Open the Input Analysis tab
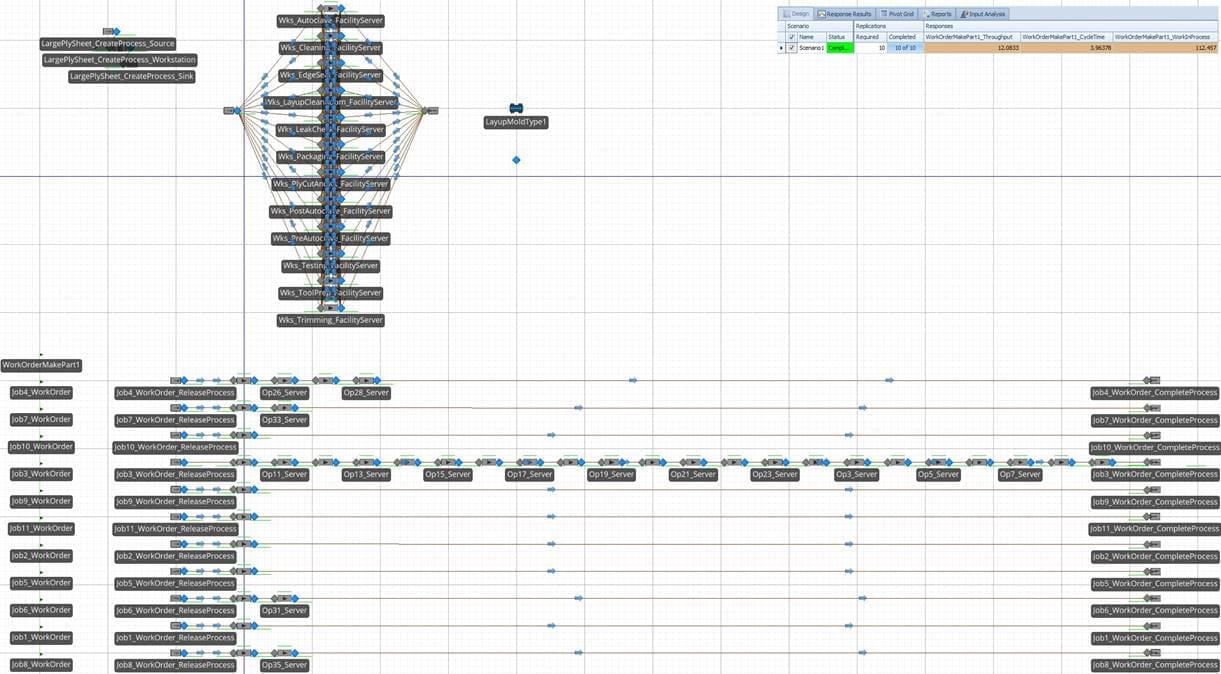Screen dimensions: 1221x674 pyautogui.click(x=983, y=14)
